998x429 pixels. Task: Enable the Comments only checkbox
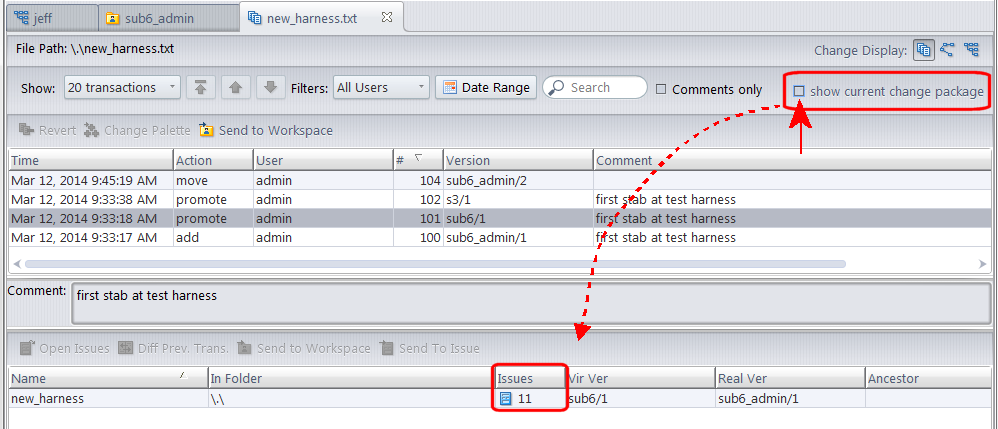(661, 89)
